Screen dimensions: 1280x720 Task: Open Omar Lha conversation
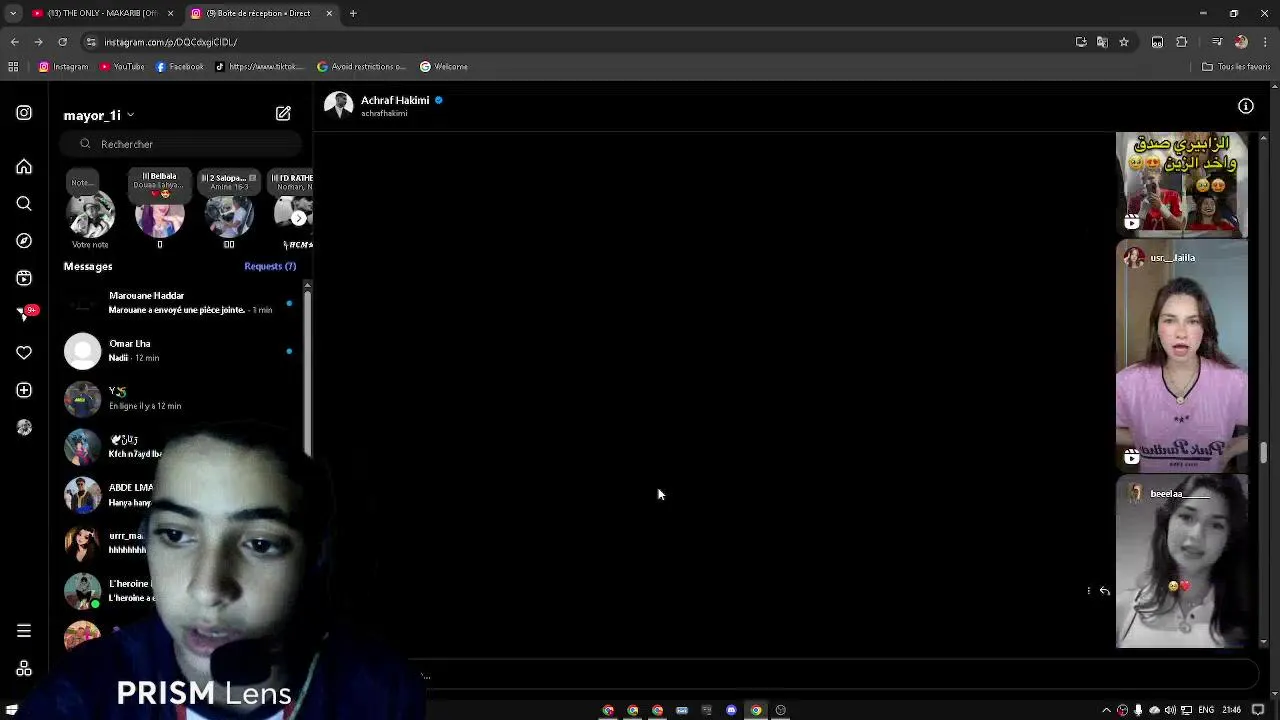[x=180, y=351]
